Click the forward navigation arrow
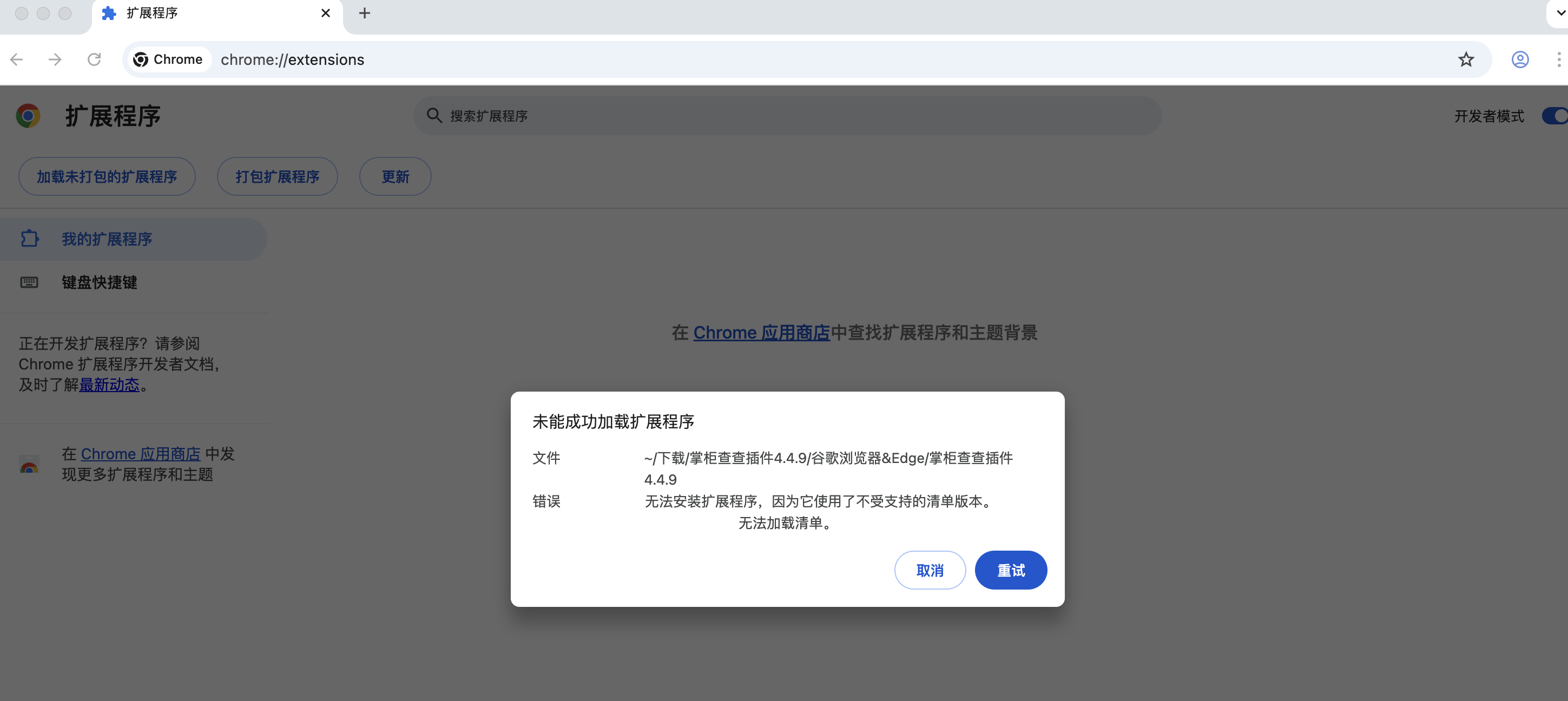The height and width of the screenshot is (701, 1568). (x=55, y=59)
